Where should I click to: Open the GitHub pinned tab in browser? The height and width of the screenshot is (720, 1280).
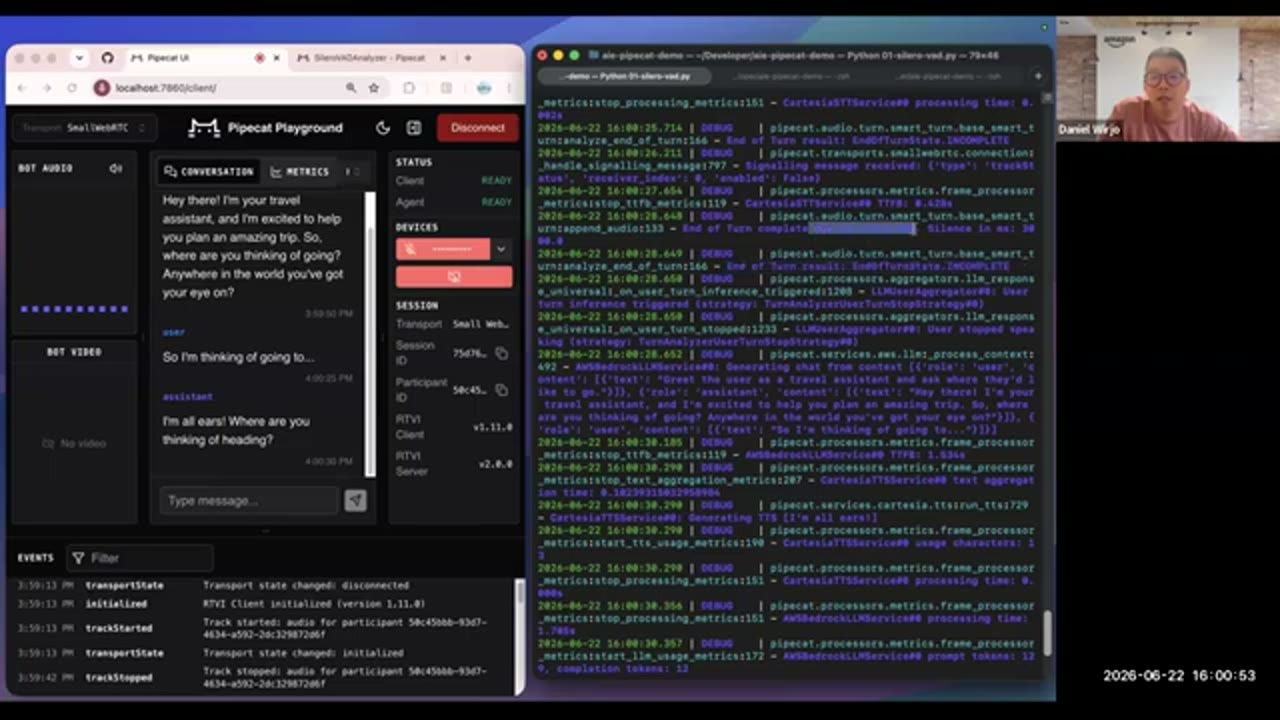click(x=107, y=58)
